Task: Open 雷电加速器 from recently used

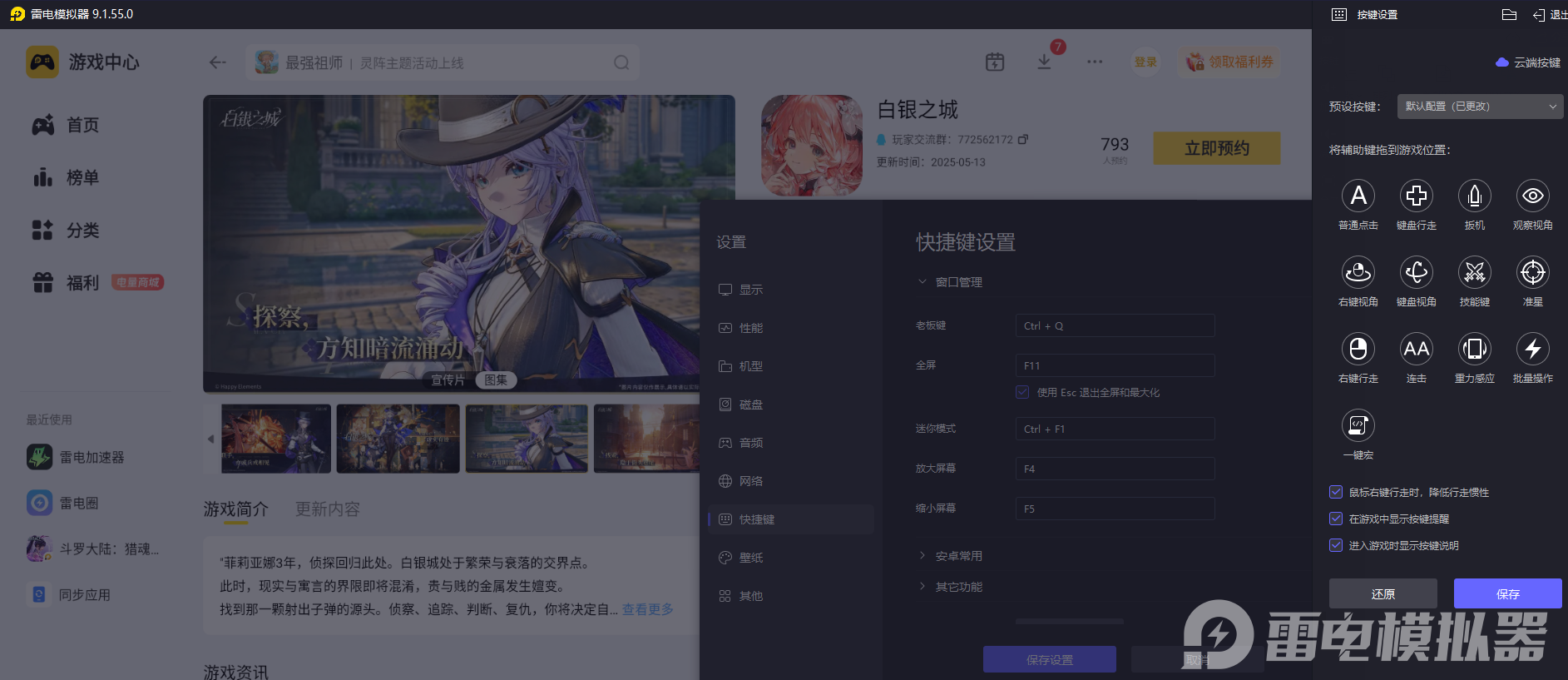Action: coord(76,457)
